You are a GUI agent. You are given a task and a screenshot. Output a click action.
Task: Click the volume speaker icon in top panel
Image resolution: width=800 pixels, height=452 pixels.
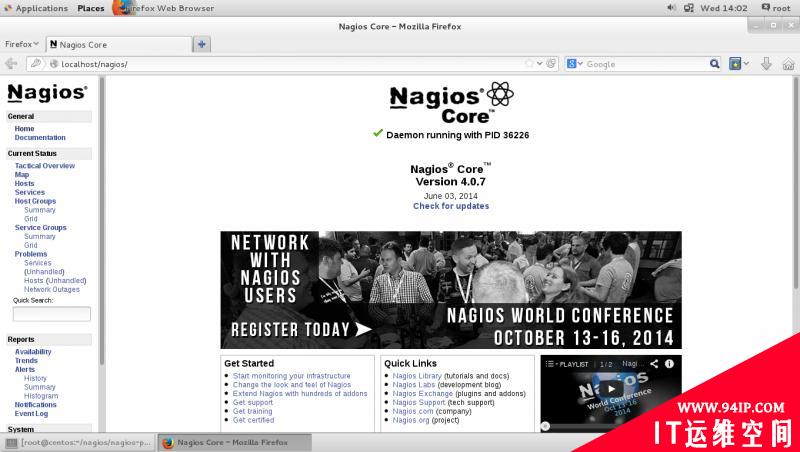671,8
